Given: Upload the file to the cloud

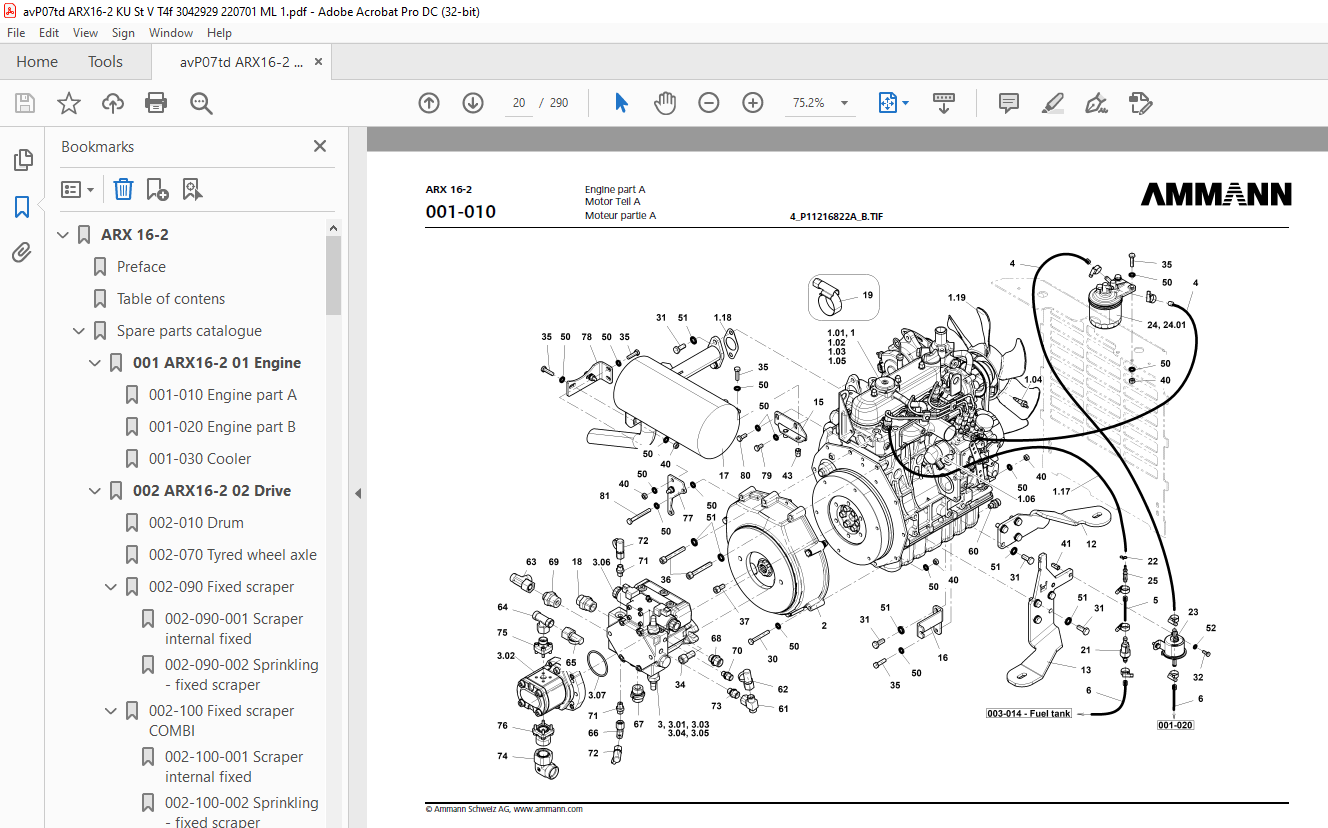Looking at the screenshot, I should (113, 103).
